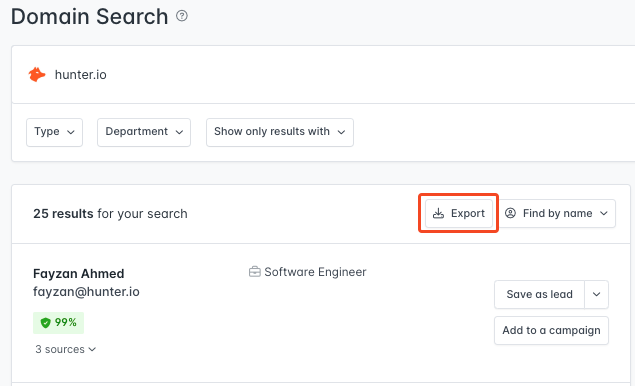Click the hunter.io domain search field
The height and width of the screenshot is (386, 635).
point(323,75)
